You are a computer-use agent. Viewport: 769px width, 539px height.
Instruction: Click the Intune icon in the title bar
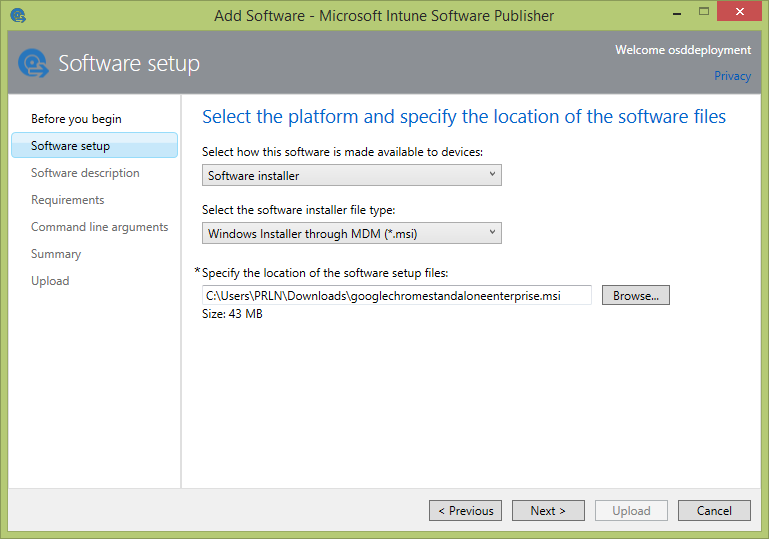pyautogui.click(x=17, y=15)
